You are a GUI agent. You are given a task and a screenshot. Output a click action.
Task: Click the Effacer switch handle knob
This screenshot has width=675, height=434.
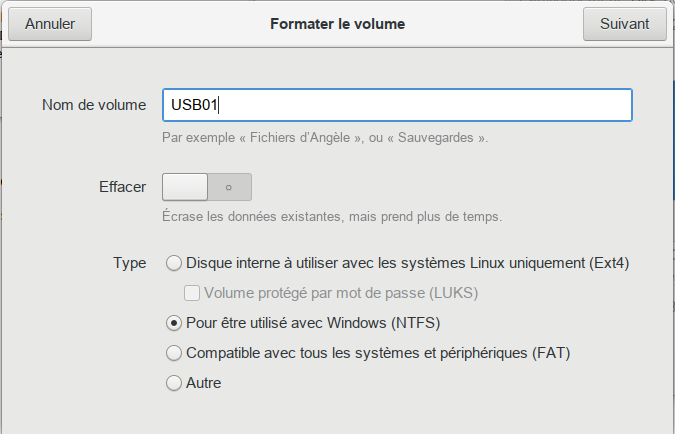coord(185,187)
